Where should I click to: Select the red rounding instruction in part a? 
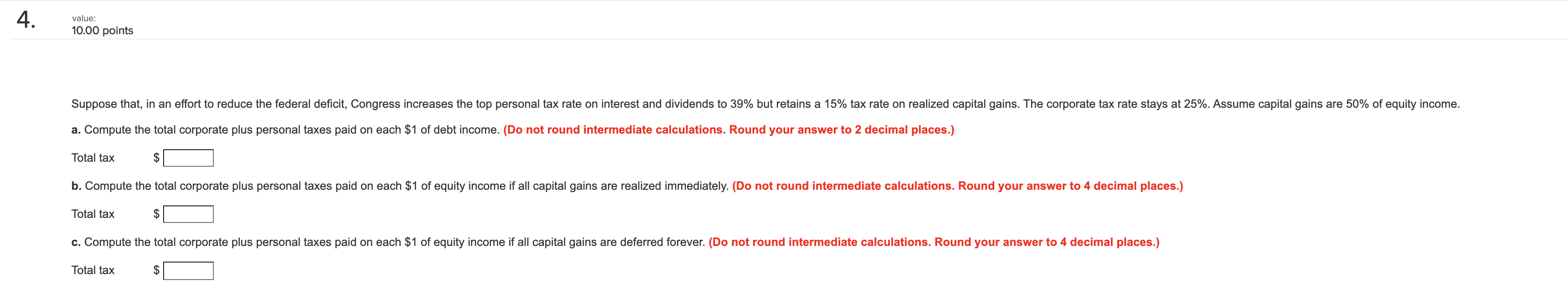click(728, 129)
